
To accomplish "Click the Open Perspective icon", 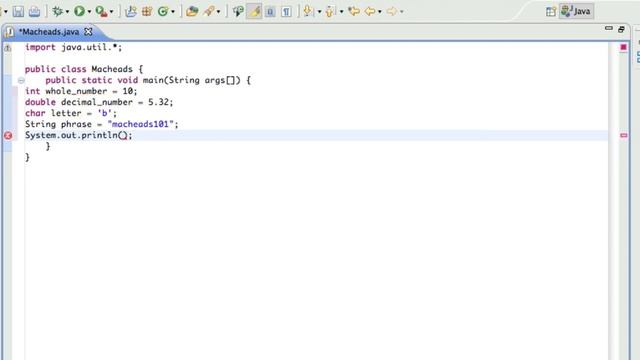I will click(x=551, y=11).
